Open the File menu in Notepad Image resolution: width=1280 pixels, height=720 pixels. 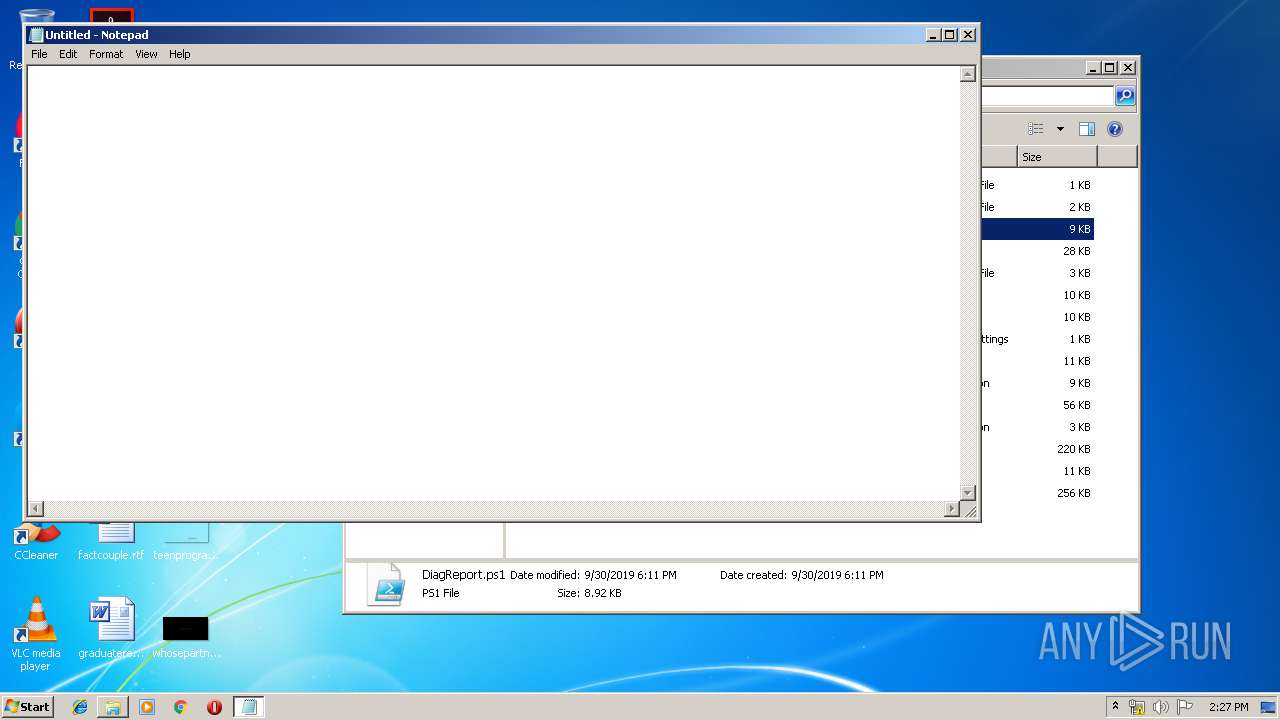point(39,54)
